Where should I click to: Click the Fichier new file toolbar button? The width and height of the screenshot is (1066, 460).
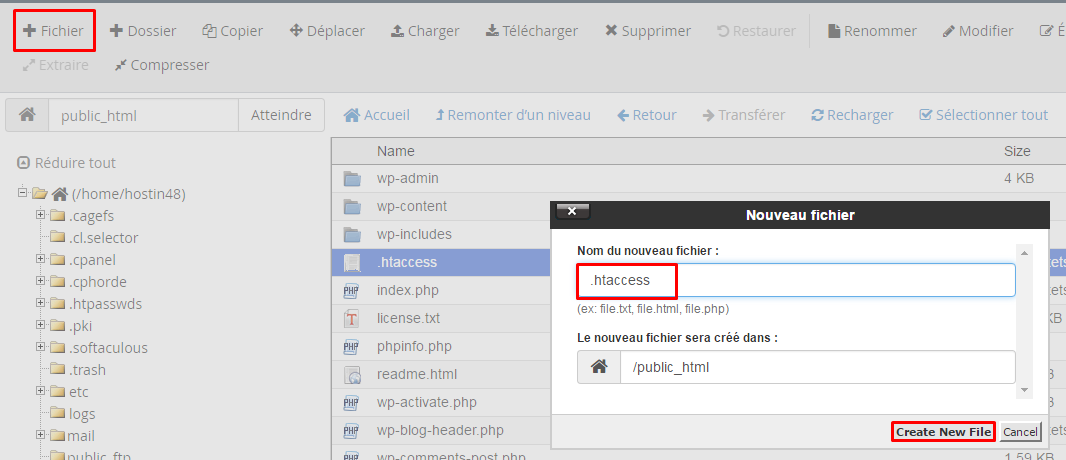tap(54, 31)
